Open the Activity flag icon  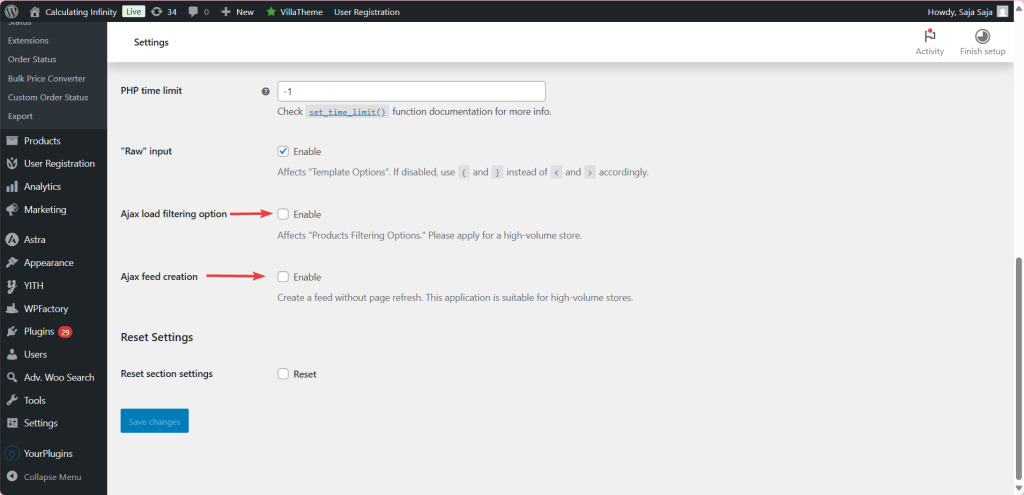pyautogui.click(x=929, y=36)
